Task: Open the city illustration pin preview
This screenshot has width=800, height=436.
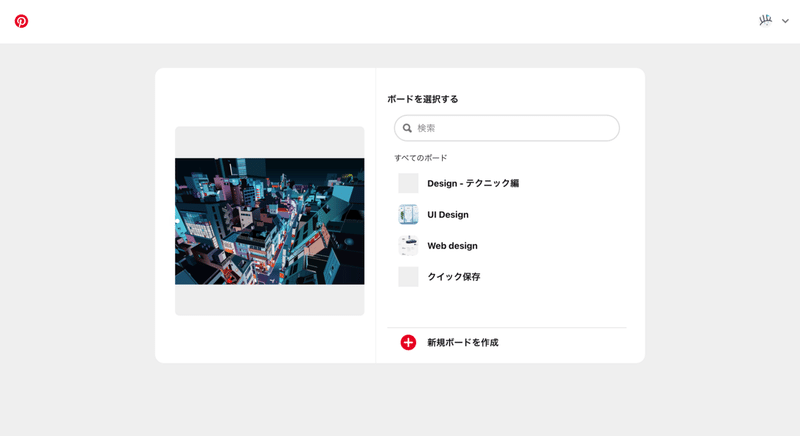Action: pos(269,221)
